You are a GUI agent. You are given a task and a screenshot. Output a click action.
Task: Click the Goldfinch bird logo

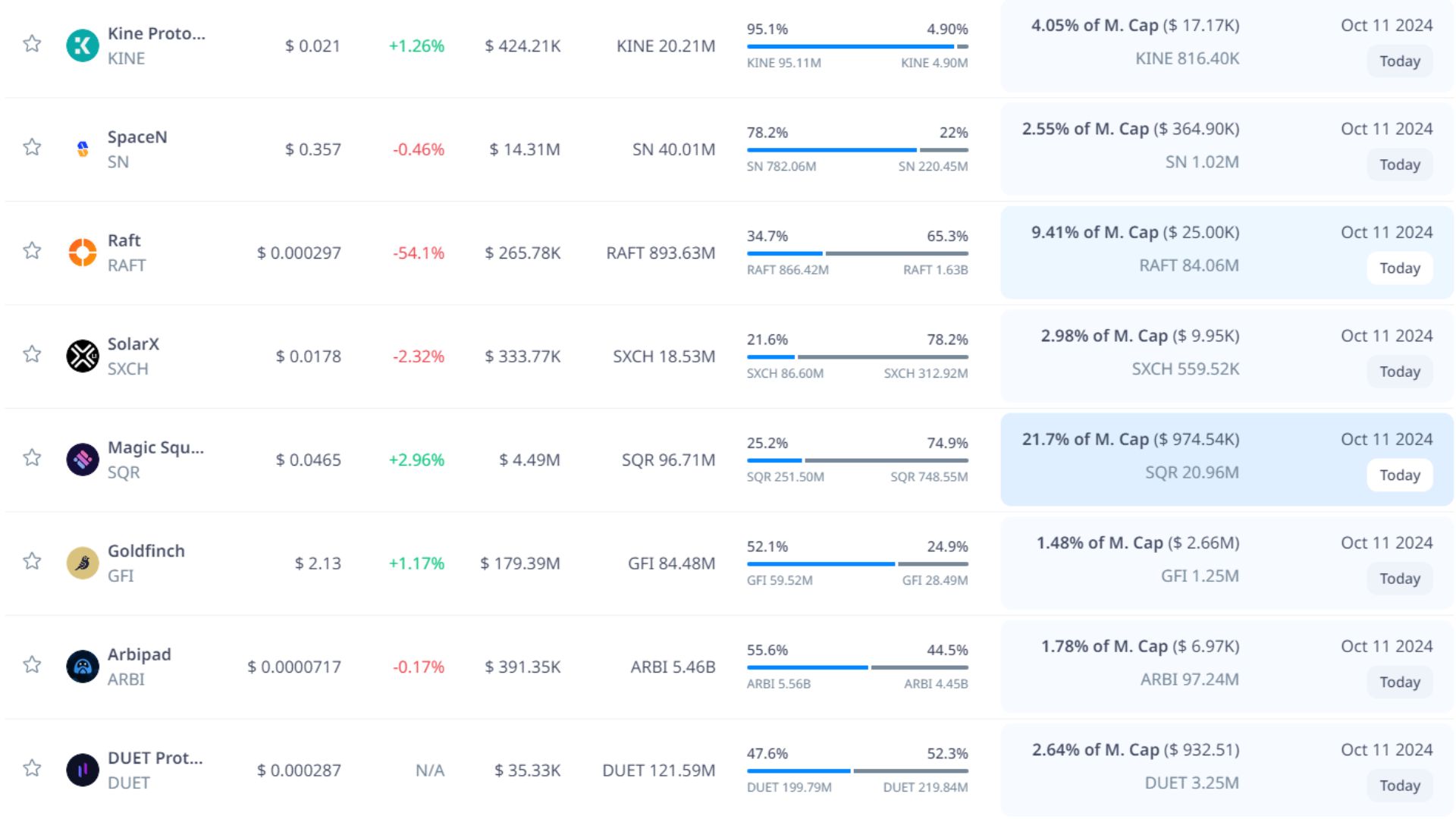(x=83, y=563)
